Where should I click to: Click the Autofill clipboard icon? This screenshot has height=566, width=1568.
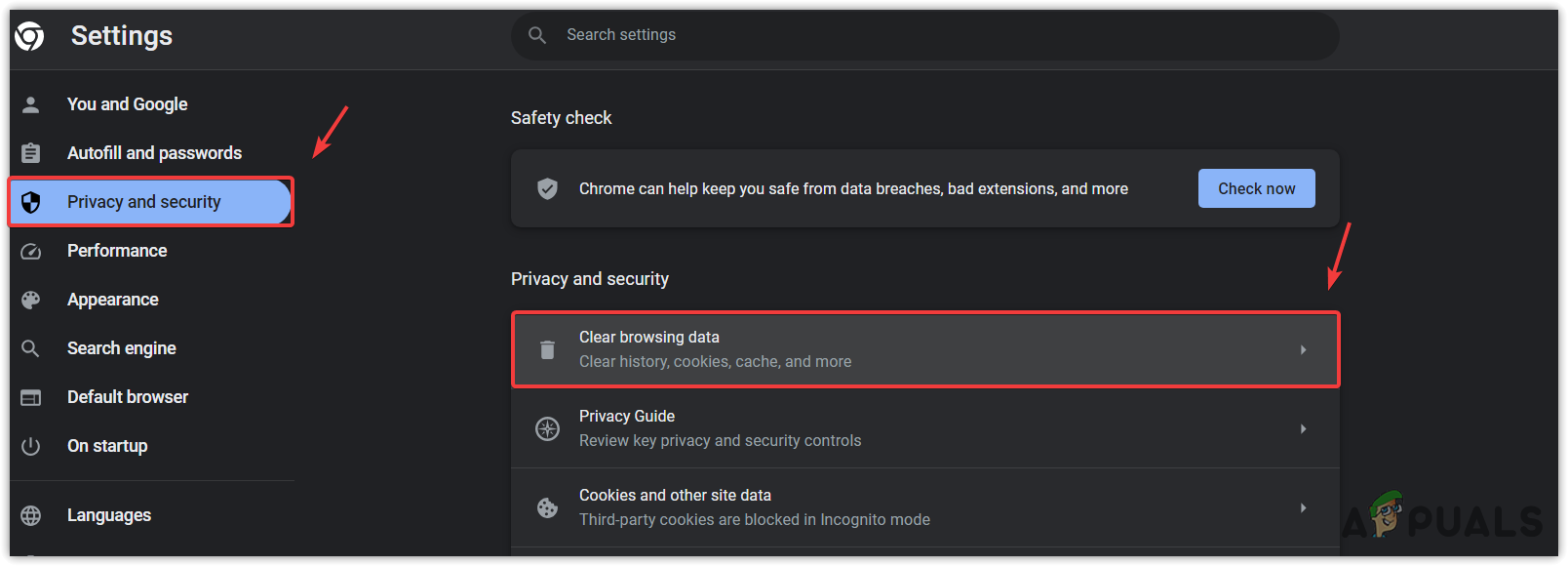click(31, 153)
